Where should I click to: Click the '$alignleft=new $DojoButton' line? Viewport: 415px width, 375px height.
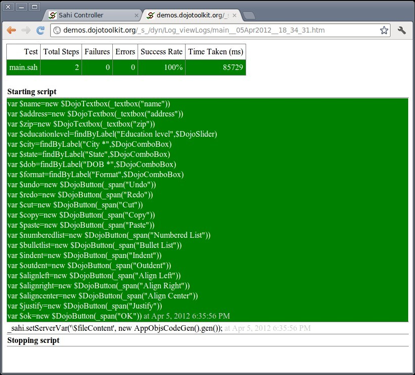[94, 276]
